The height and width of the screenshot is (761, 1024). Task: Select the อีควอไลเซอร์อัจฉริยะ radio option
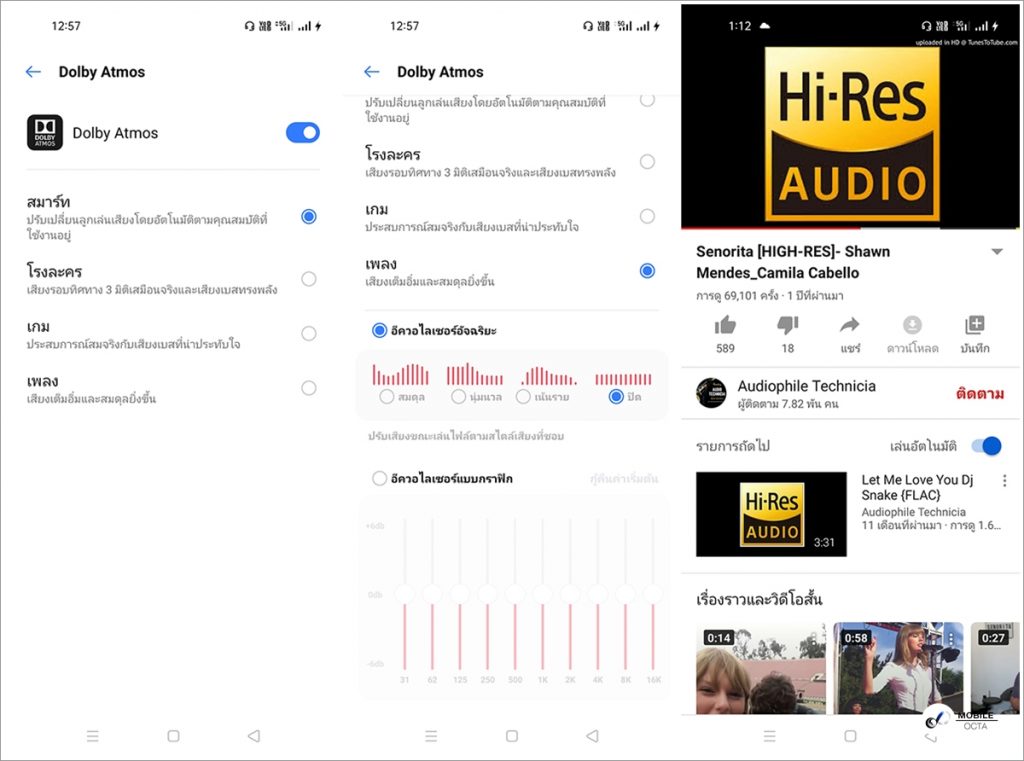(x=379, y=331)
